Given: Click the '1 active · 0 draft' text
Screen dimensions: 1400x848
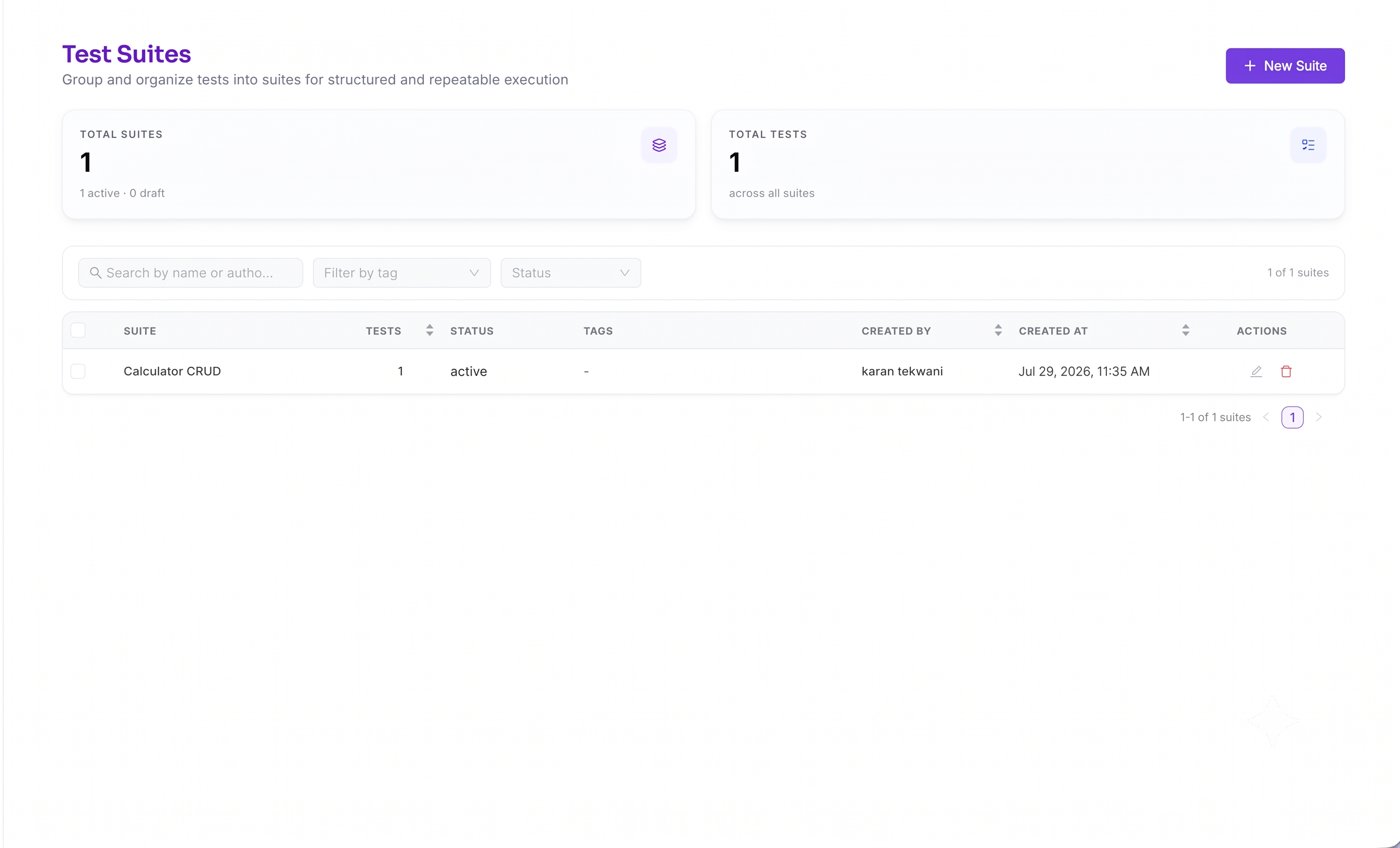Looking at the screenshot, I should coord(122,193).
